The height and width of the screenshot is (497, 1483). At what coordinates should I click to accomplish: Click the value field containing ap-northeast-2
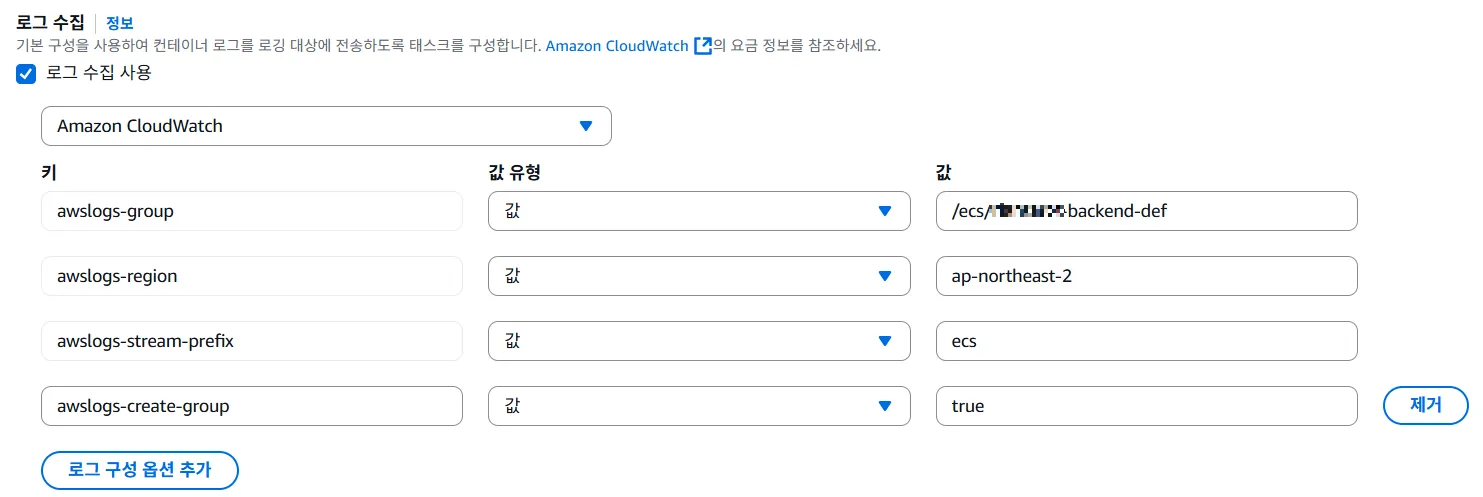tap(1147, 276)
